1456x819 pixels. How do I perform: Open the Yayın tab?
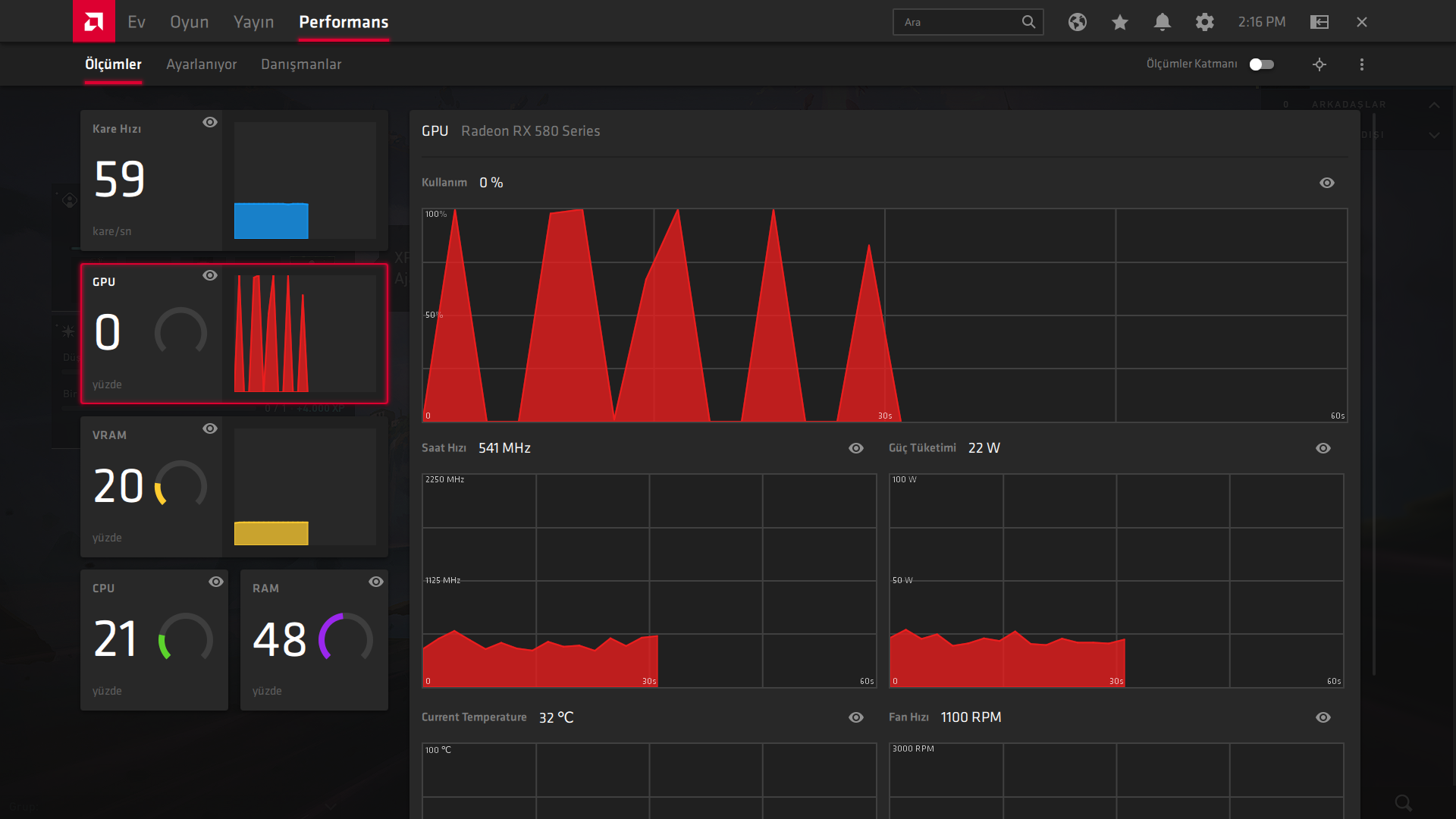tap(254, 22)
